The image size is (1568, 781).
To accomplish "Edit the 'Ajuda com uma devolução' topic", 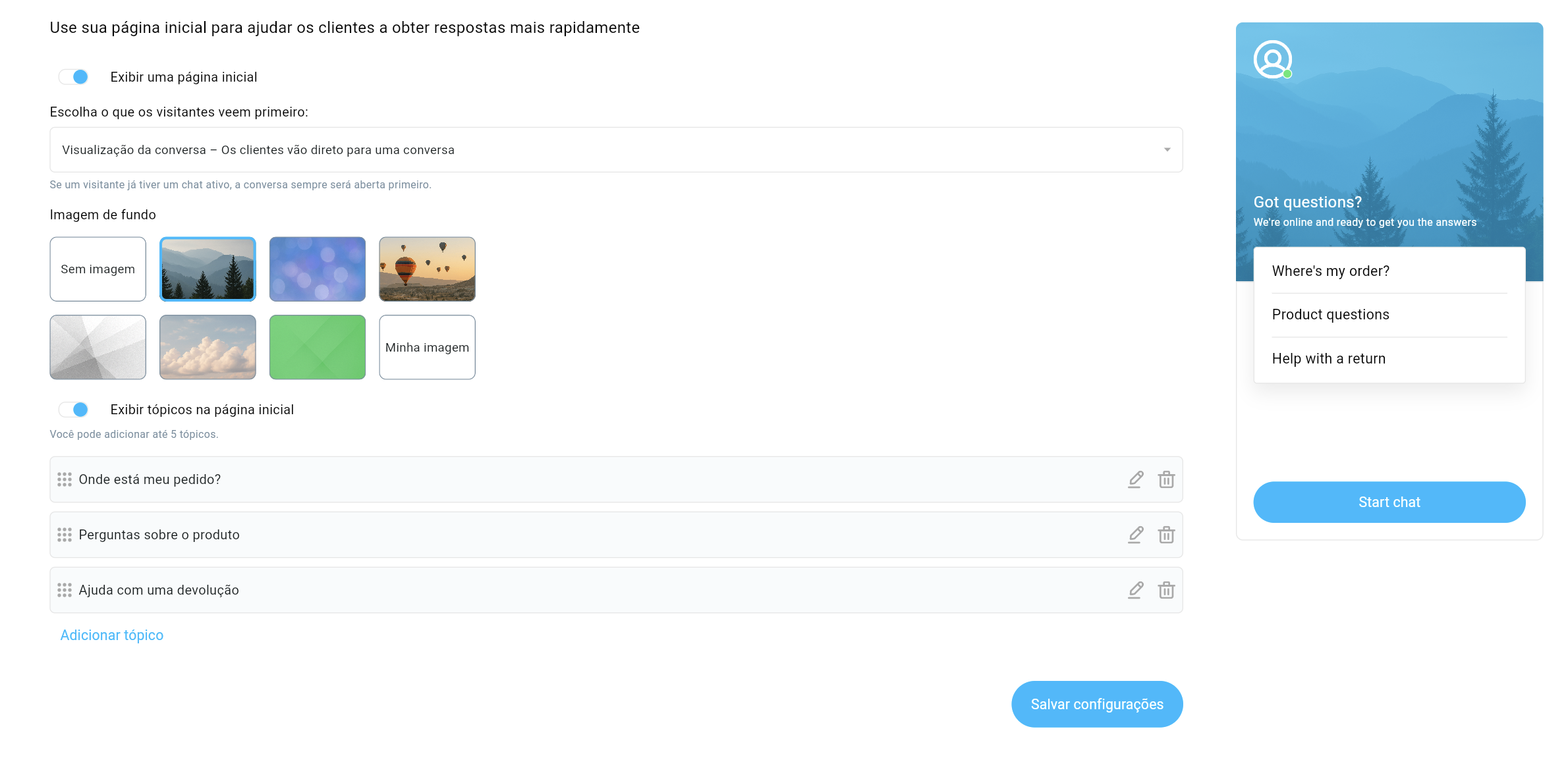I will click(1135, 590).
